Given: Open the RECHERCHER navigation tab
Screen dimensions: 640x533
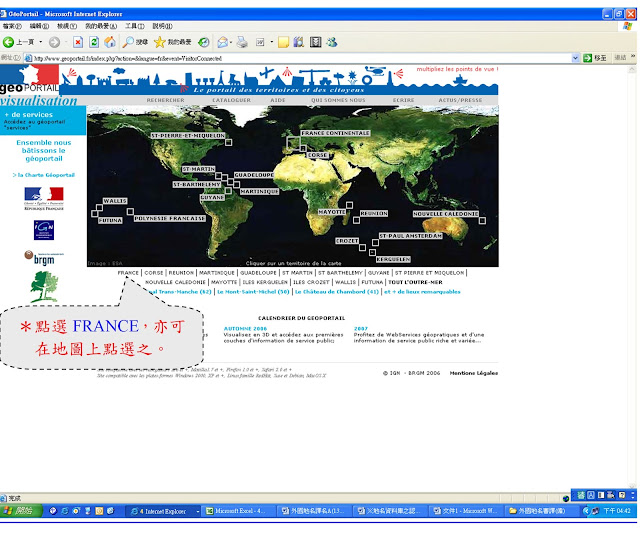Looking at the screenshot, I should pos(165,100).
